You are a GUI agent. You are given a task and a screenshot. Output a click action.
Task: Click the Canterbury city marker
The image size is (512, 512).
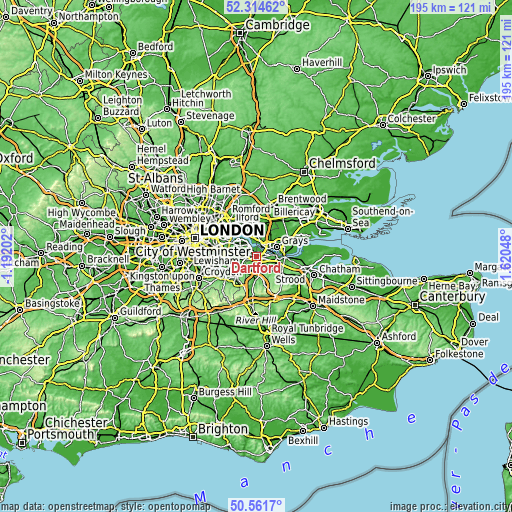[x=415, y=305]
